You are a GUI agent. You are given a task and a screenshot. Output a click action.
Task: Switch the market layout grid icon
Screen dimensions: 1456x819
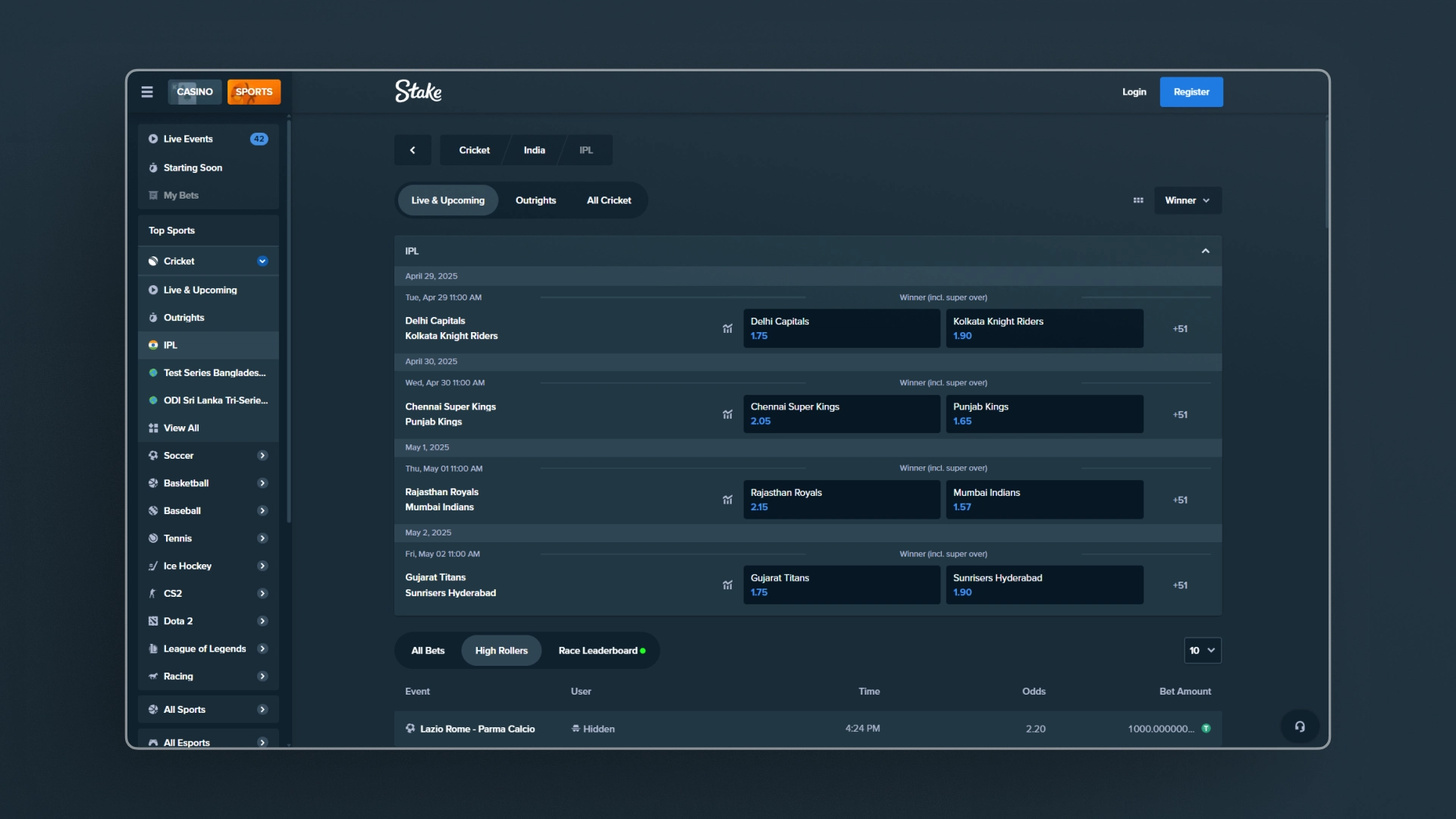coord(1138,200)
